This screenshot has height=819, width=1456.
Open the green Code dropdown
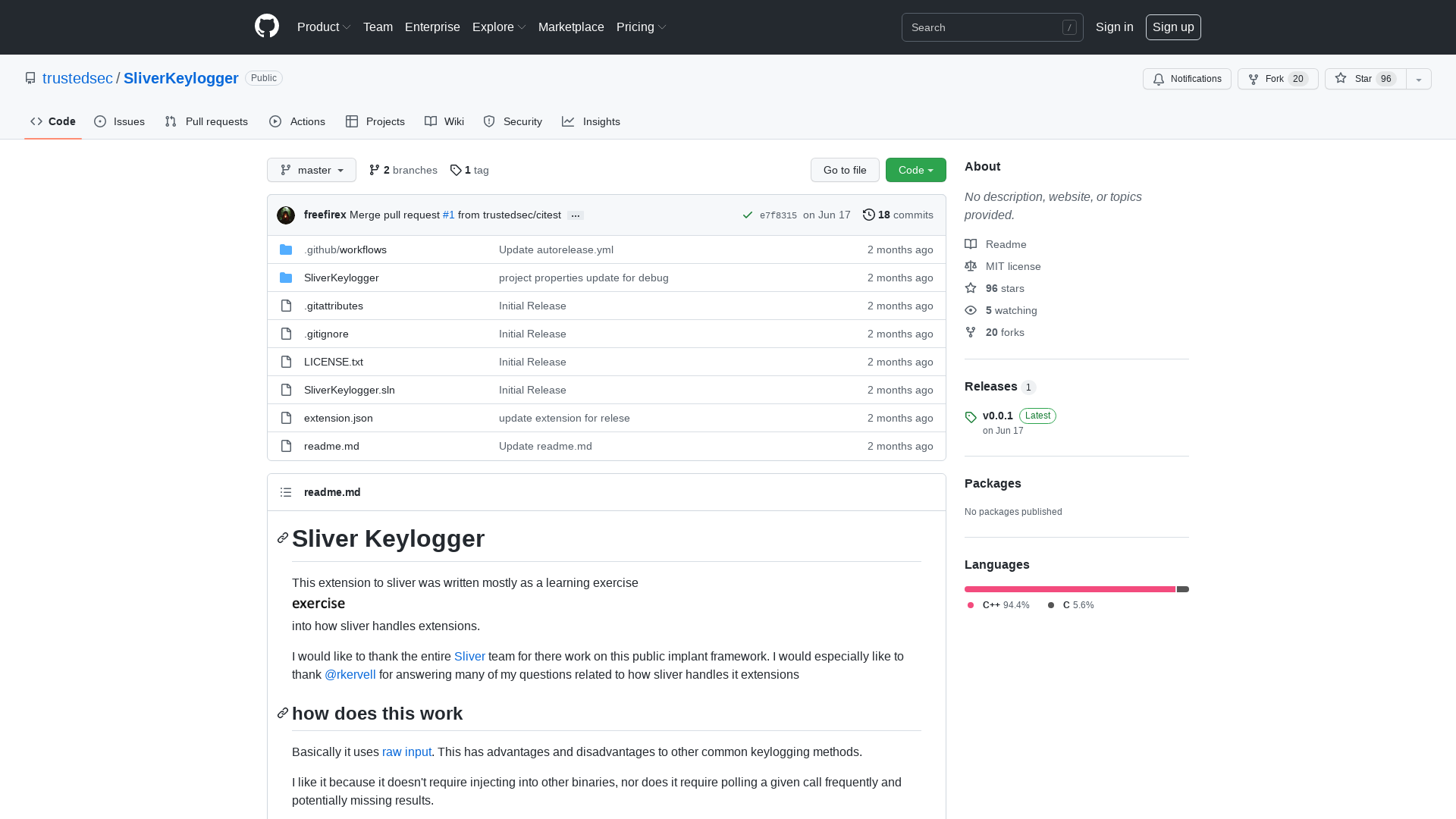click(x=915, y=170)
